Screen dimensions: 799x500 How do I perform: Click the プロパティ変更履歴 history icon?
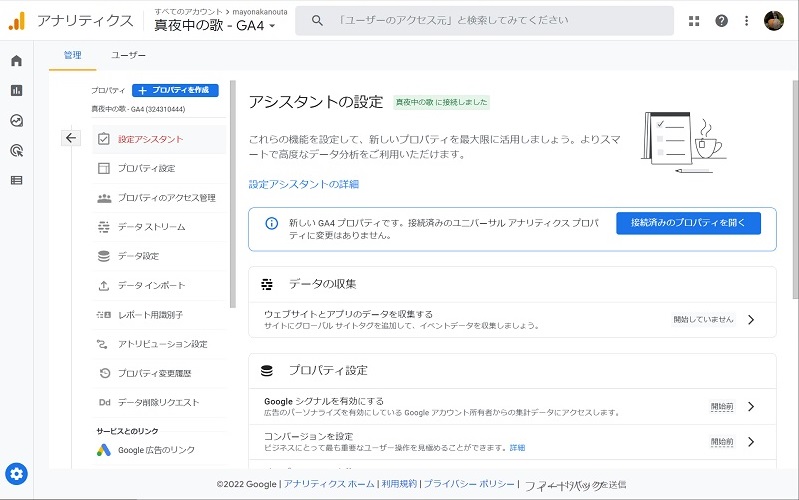tap(104, 373)
